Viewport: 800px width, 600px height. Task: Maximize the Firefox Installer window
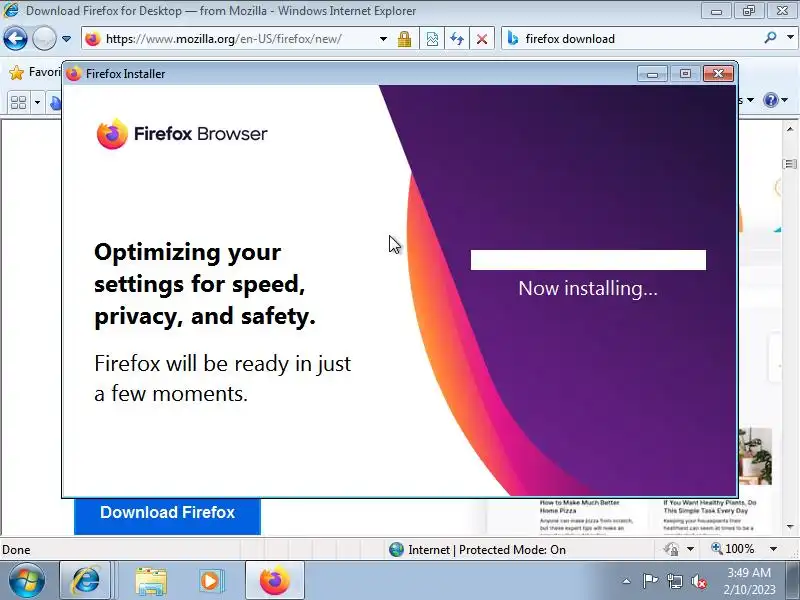click(x=685, y=74)
